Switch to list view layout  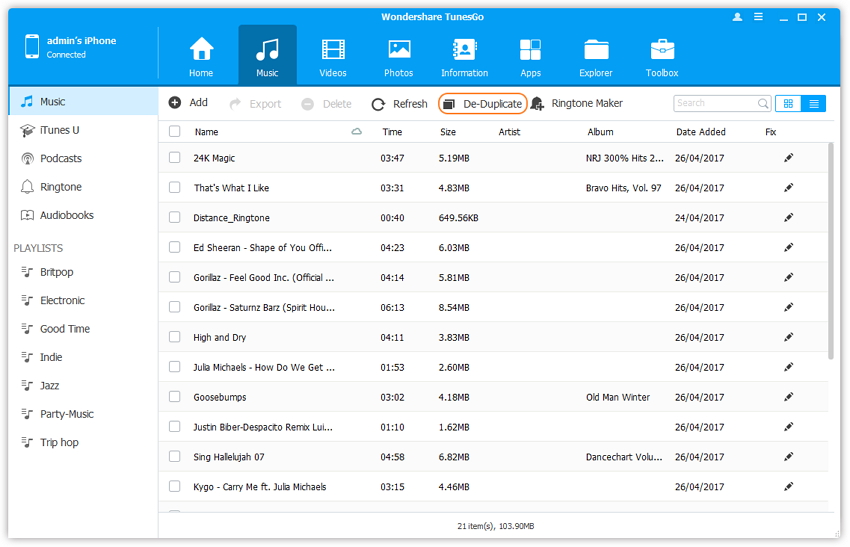(x=814, y=104)
